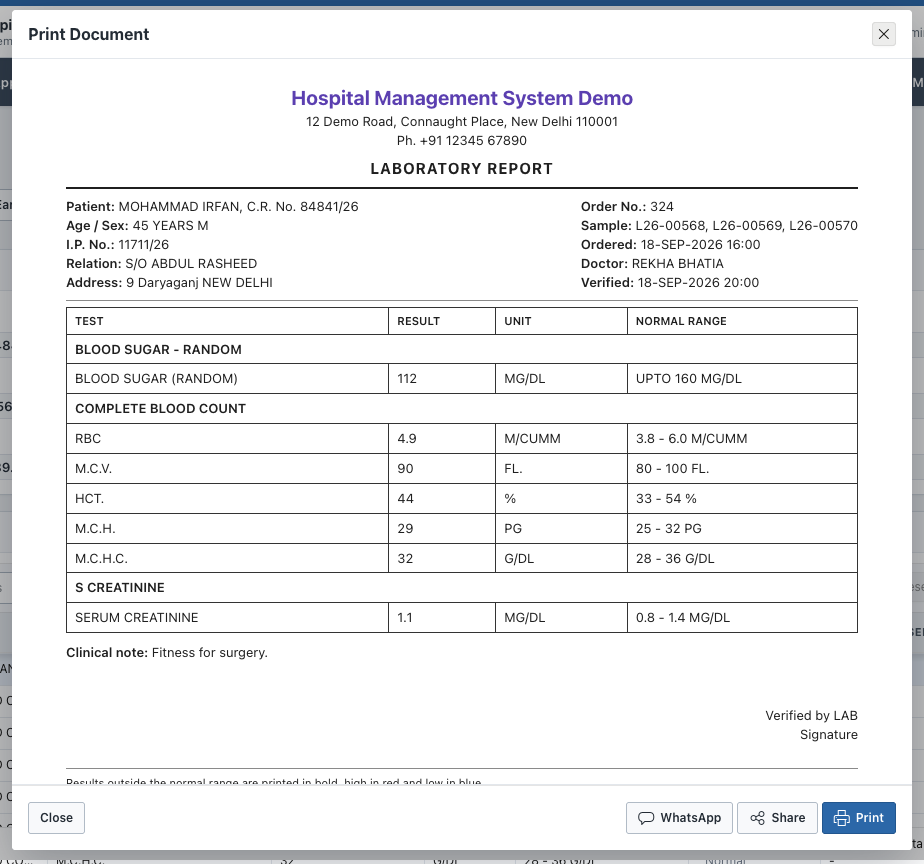Image resolution: width=924 pixels, height=864 pixels.
Task: Click the M/CUMM unit cell
Action: [x=562, y=438]
